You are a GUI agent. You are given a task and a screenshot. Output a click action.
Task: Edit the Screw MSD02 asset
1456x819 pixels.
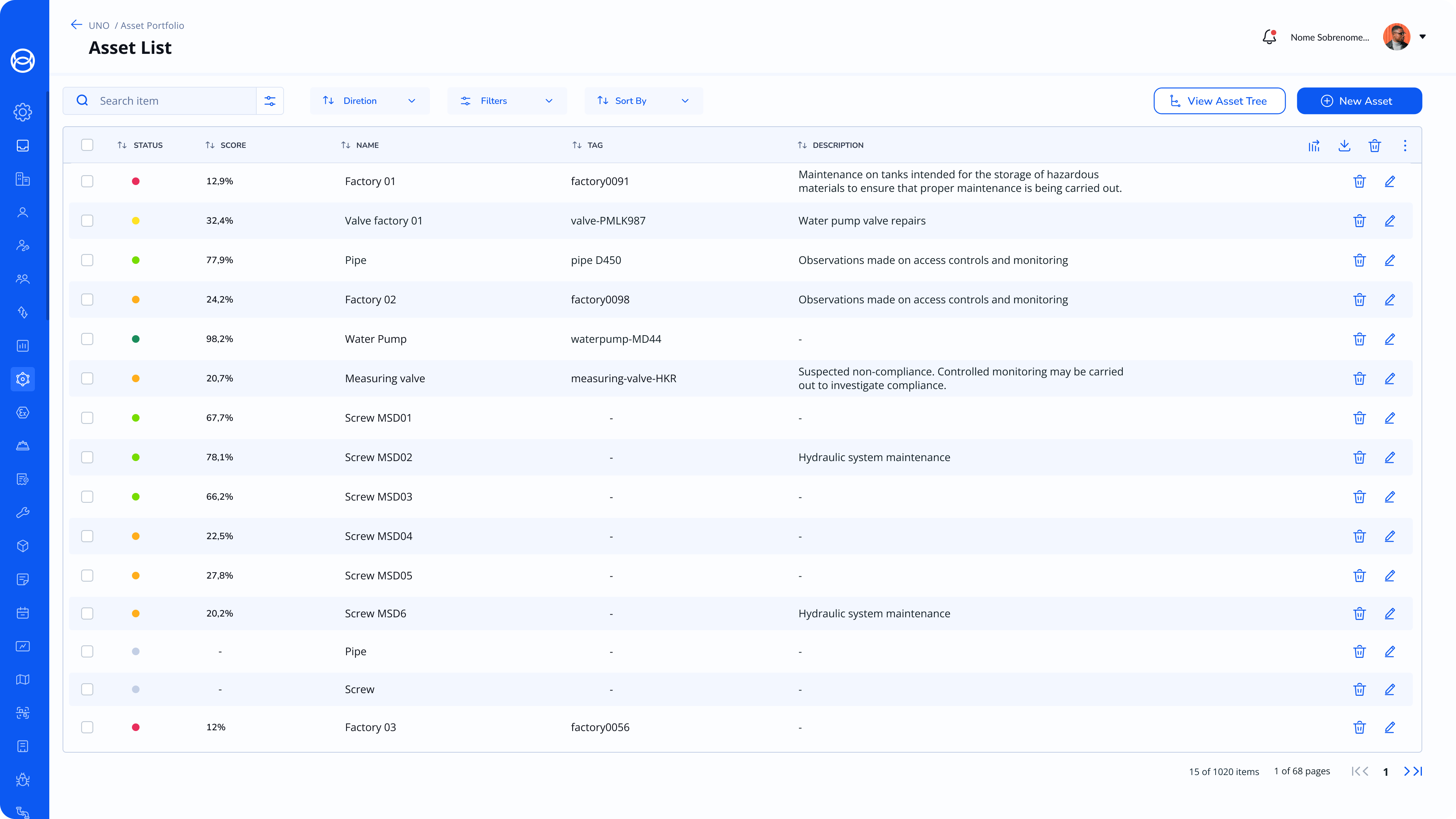coord(1390,457)
